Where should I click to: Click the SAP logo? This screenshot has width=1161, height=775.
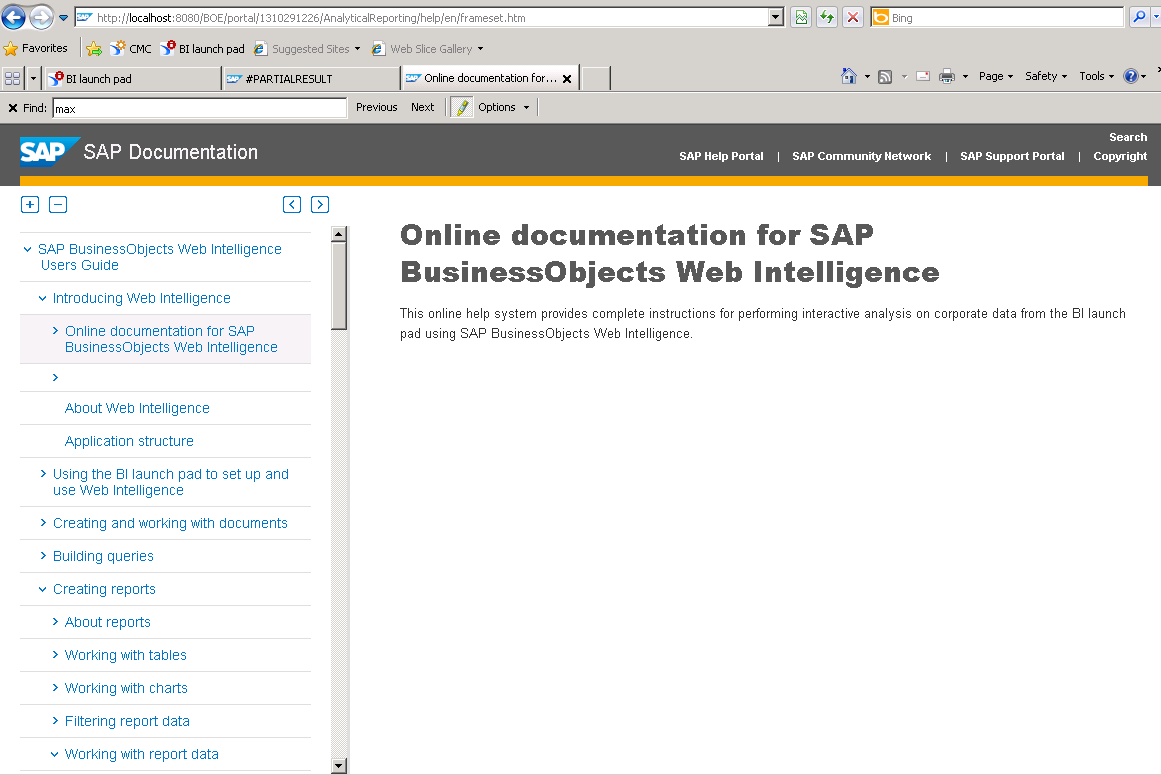click(49, 152)
